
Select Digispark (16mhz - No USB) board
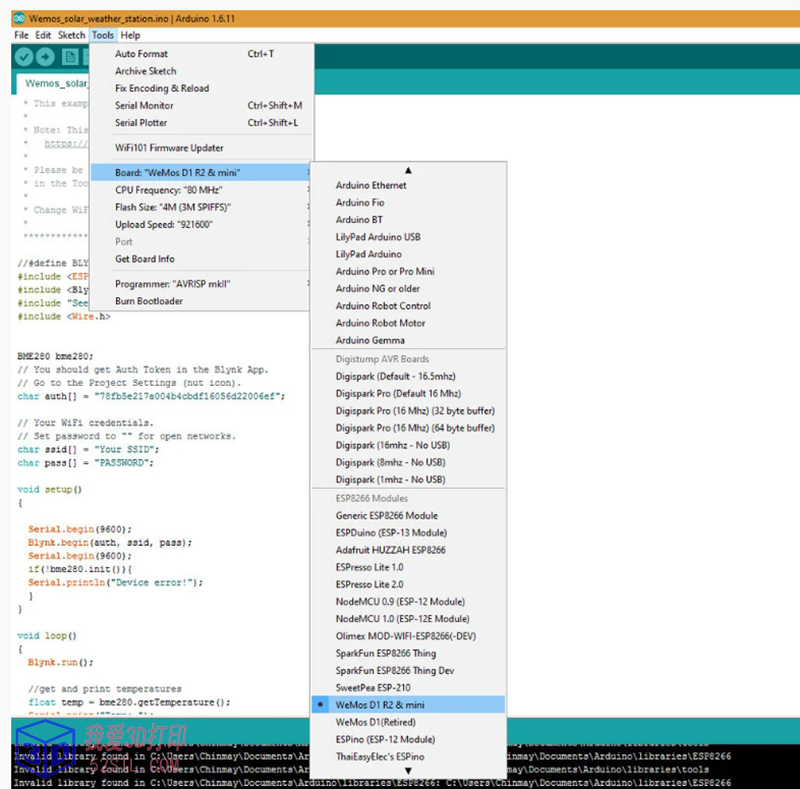408,445
